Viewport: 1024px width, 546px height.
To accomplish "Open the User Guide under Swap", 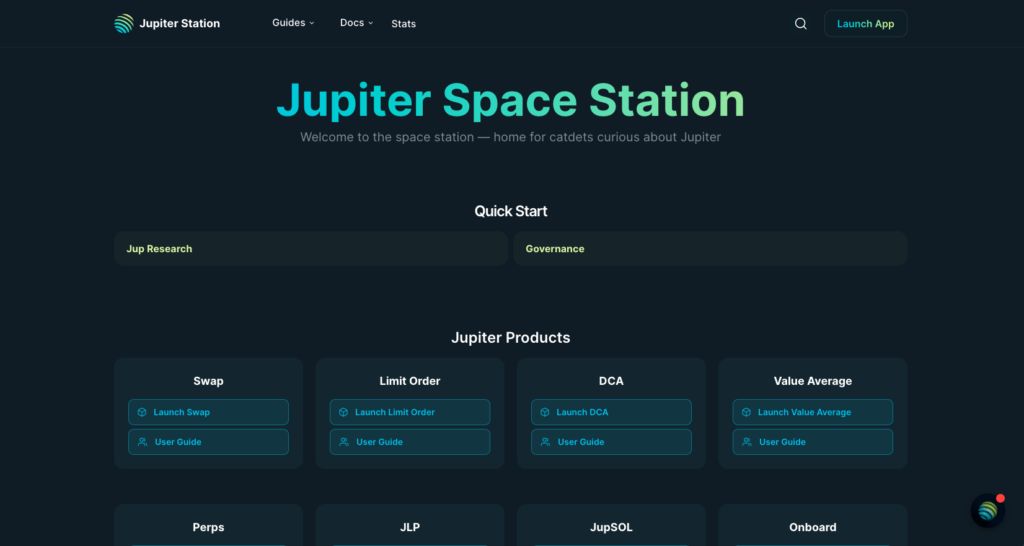I will [x=208, y=442].
